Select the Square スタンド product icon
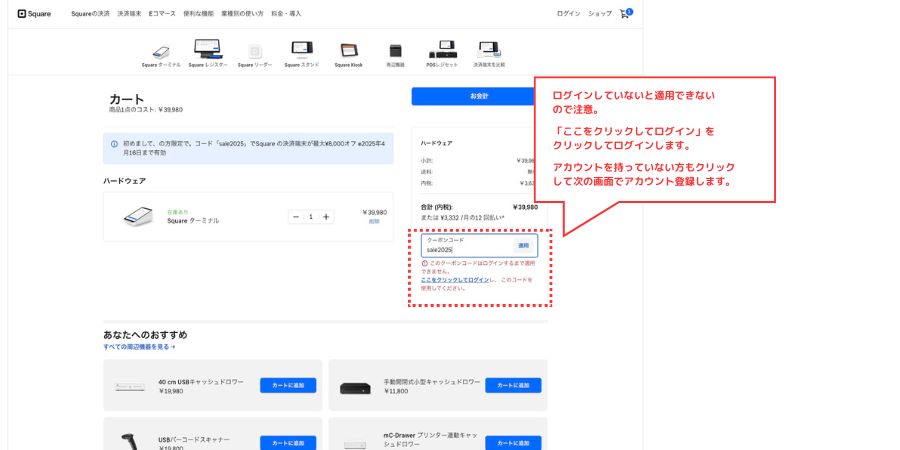The height and width of the screenshot is (450, 900). coord(302,50)
